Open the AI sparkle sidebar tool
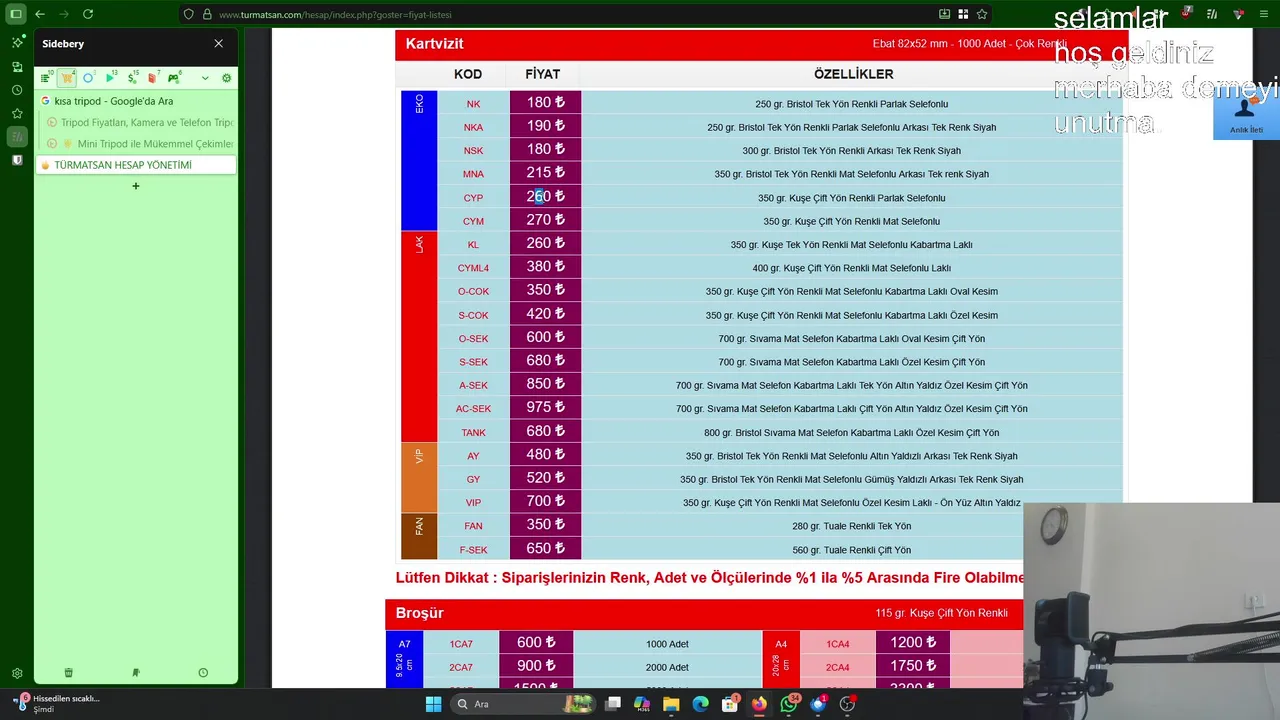Viewport: 1280px width, 720px height. [17, 43]
